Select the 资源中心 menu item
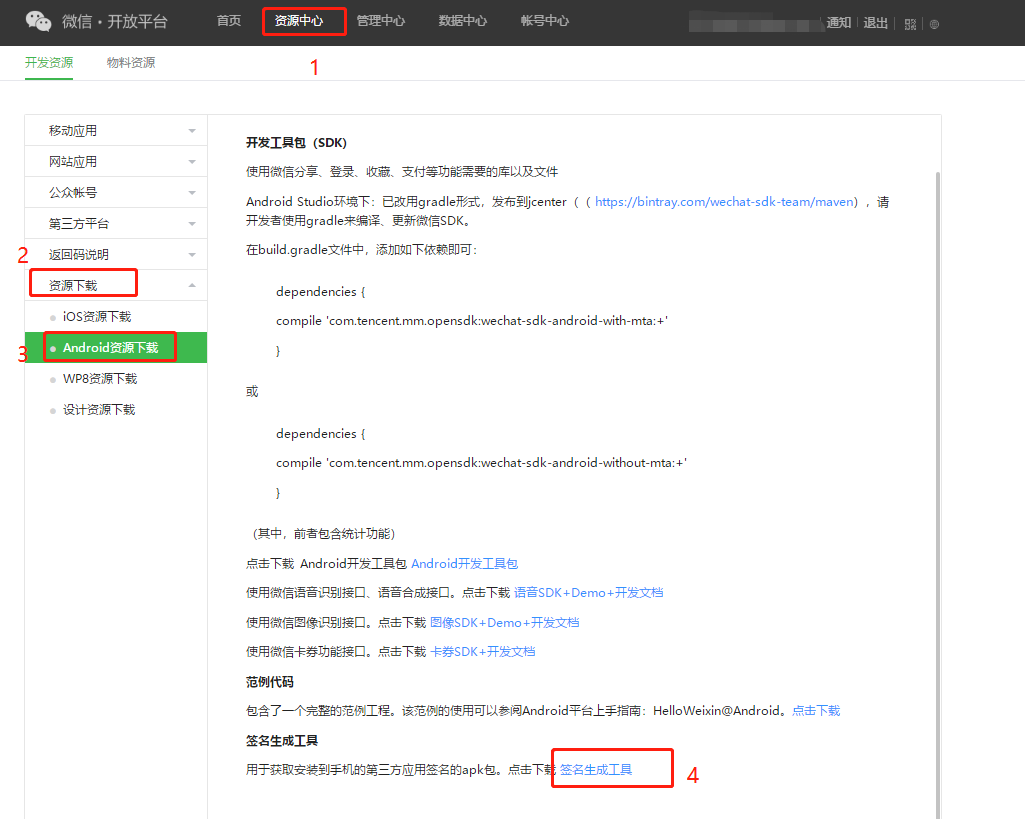Viewport: 1025px width, 819px height. click(299, 21)
